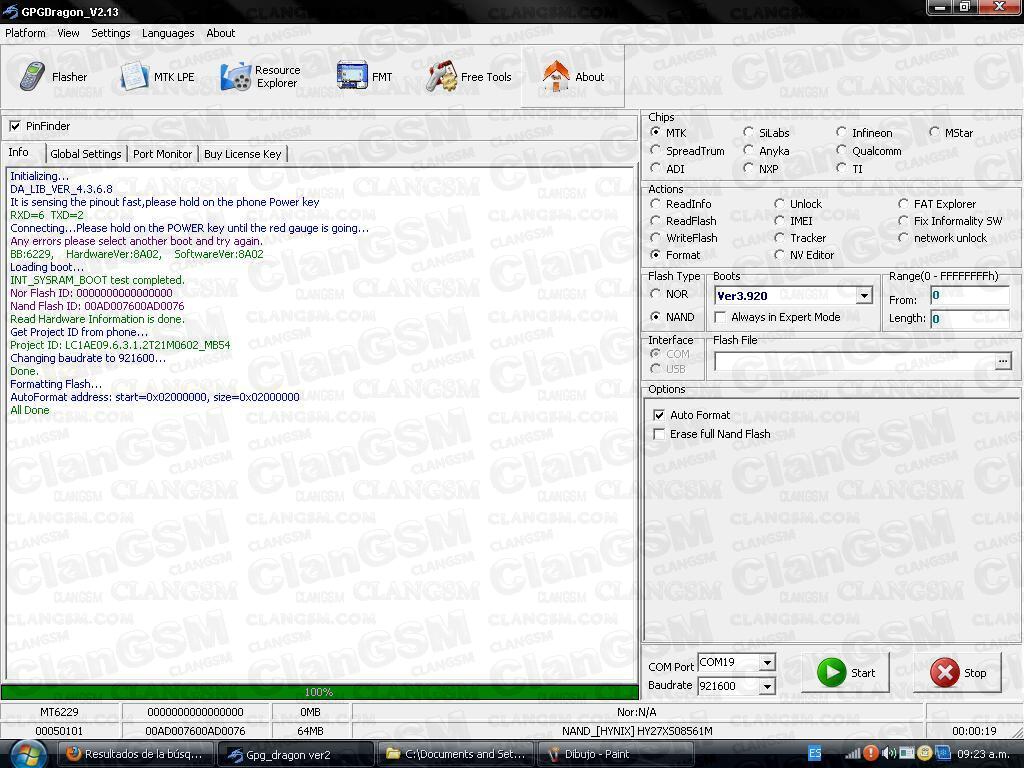Image resolution: width=1024 pixels, height=768 pixels.
Task: Choose the Qualcomm chip option
Action: coord(841,151)
